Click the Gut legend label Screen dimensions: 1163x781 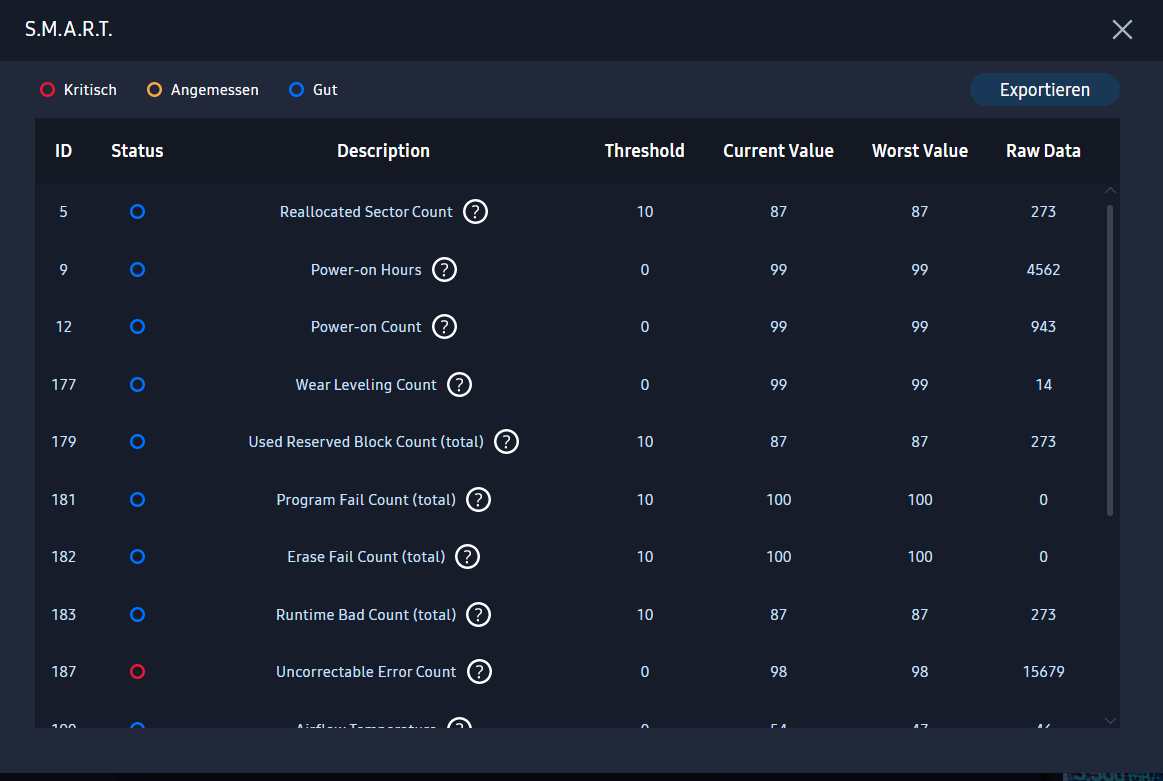pyautogui.click(x=325, y=90)
